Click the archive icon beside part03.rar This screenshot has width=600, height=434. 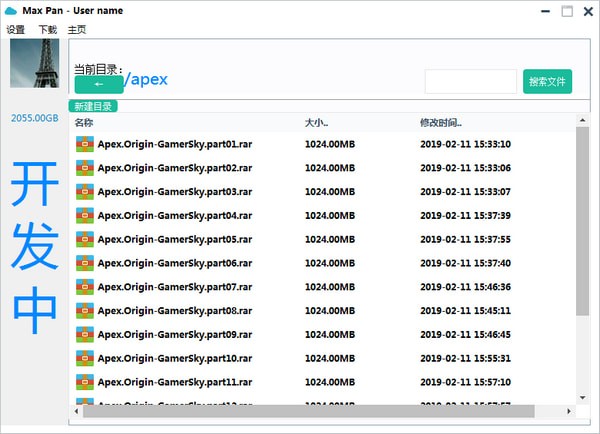84,191
